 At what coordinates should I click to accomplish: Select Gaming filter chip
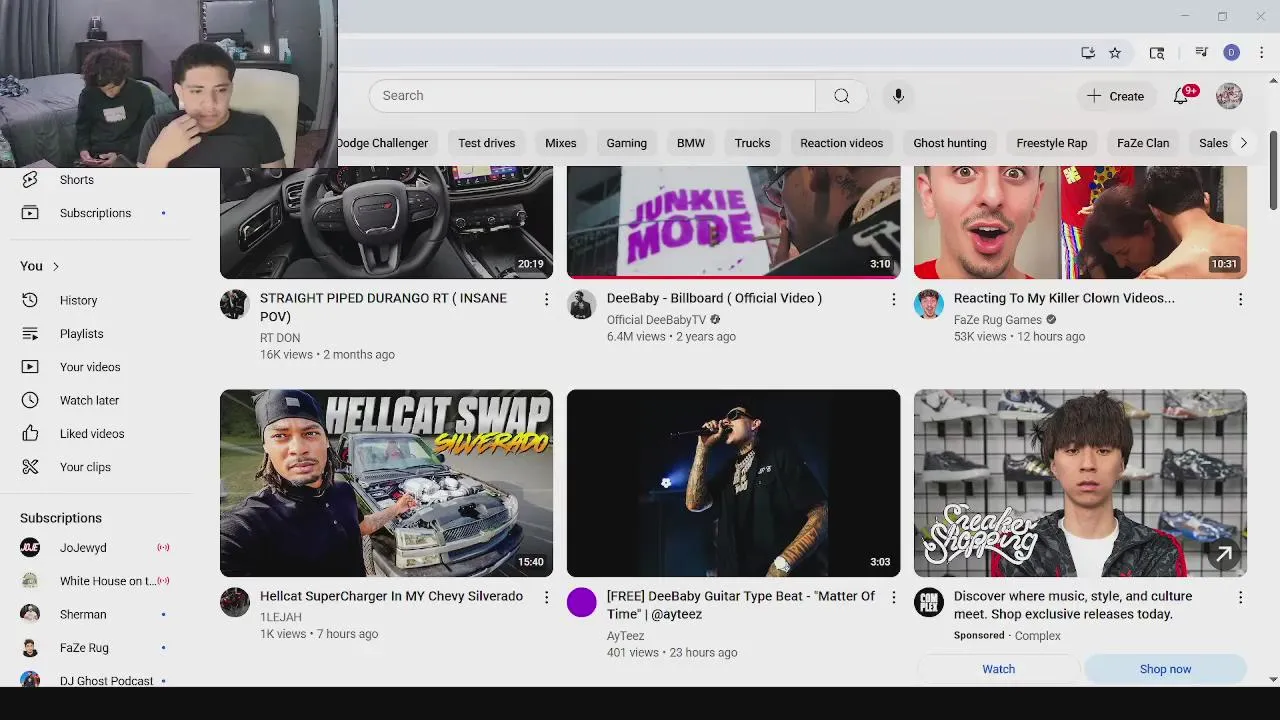[x=626, y=143]
